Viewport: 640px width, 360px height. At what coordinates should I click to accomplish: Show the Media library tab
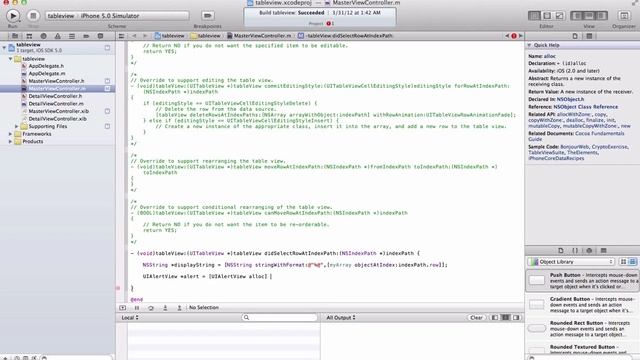(603, 251)
